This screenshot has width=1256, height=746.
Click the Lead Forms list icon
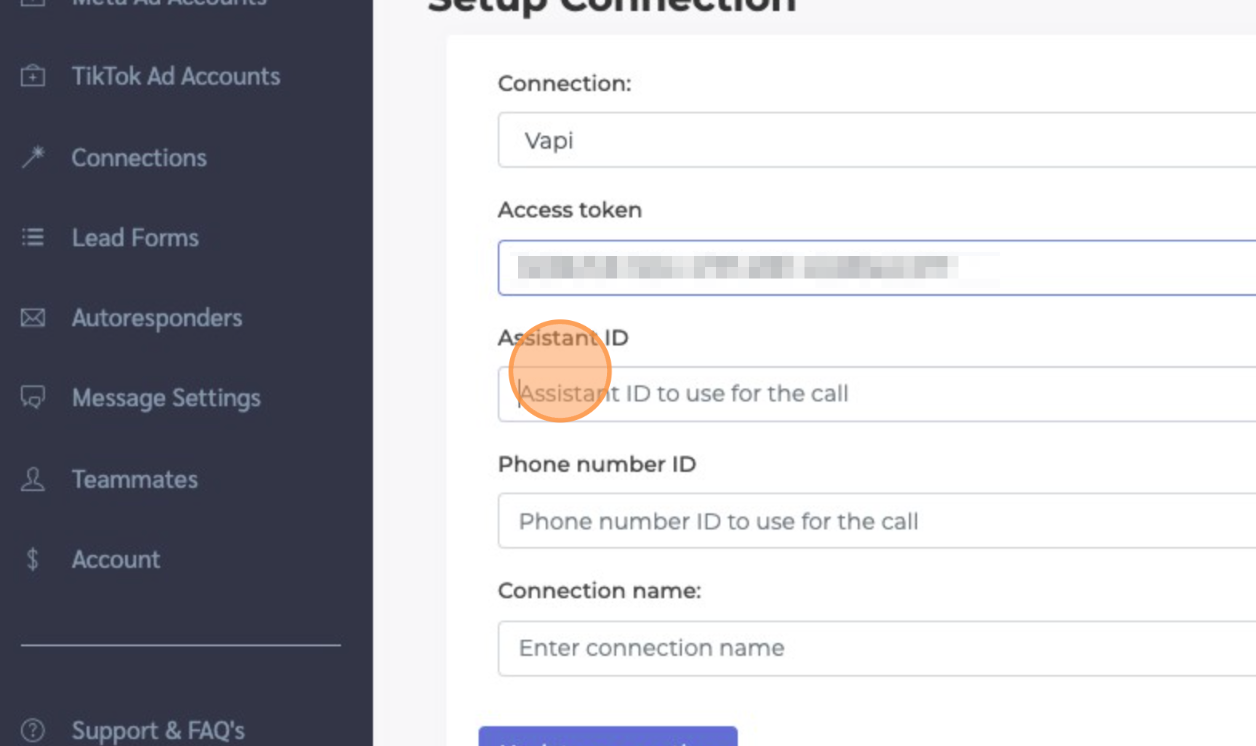[33, 238]
